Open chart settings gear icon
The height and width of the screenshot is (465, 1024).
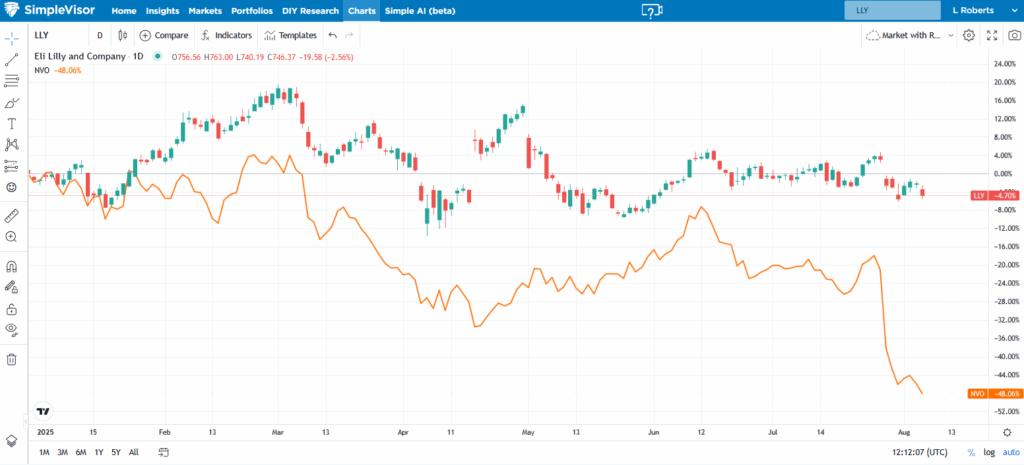click(968, 35)
